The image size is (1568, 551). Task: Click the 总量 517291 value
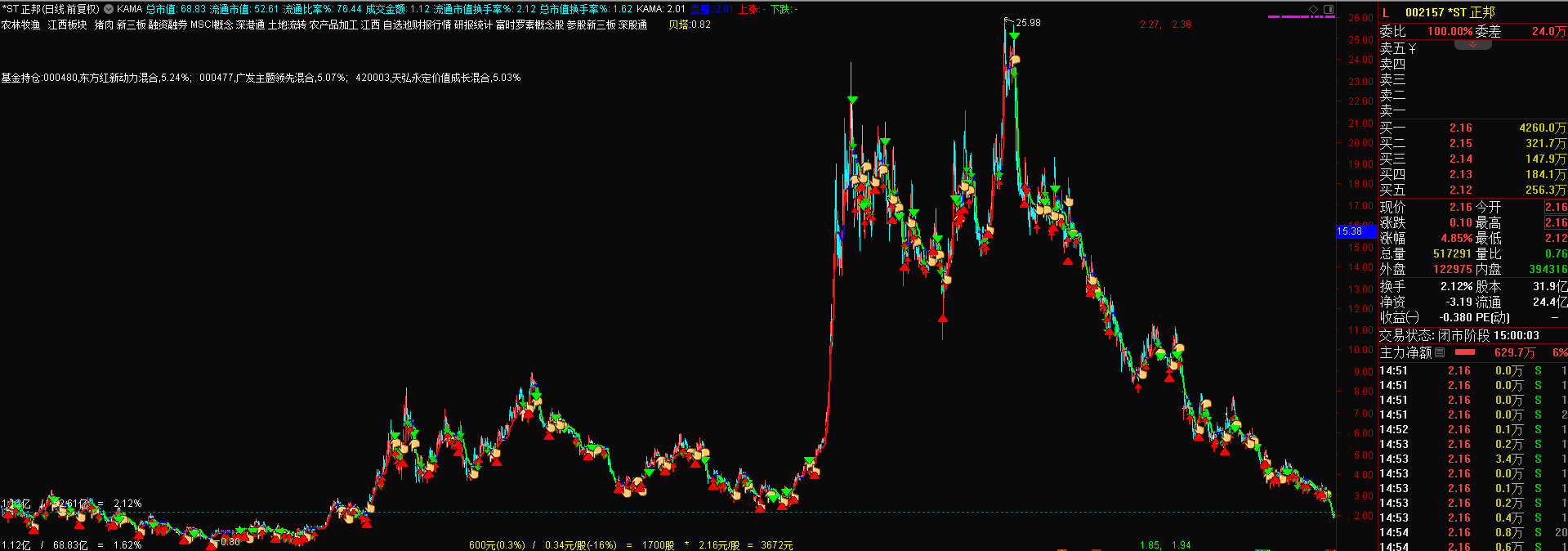1452,253
